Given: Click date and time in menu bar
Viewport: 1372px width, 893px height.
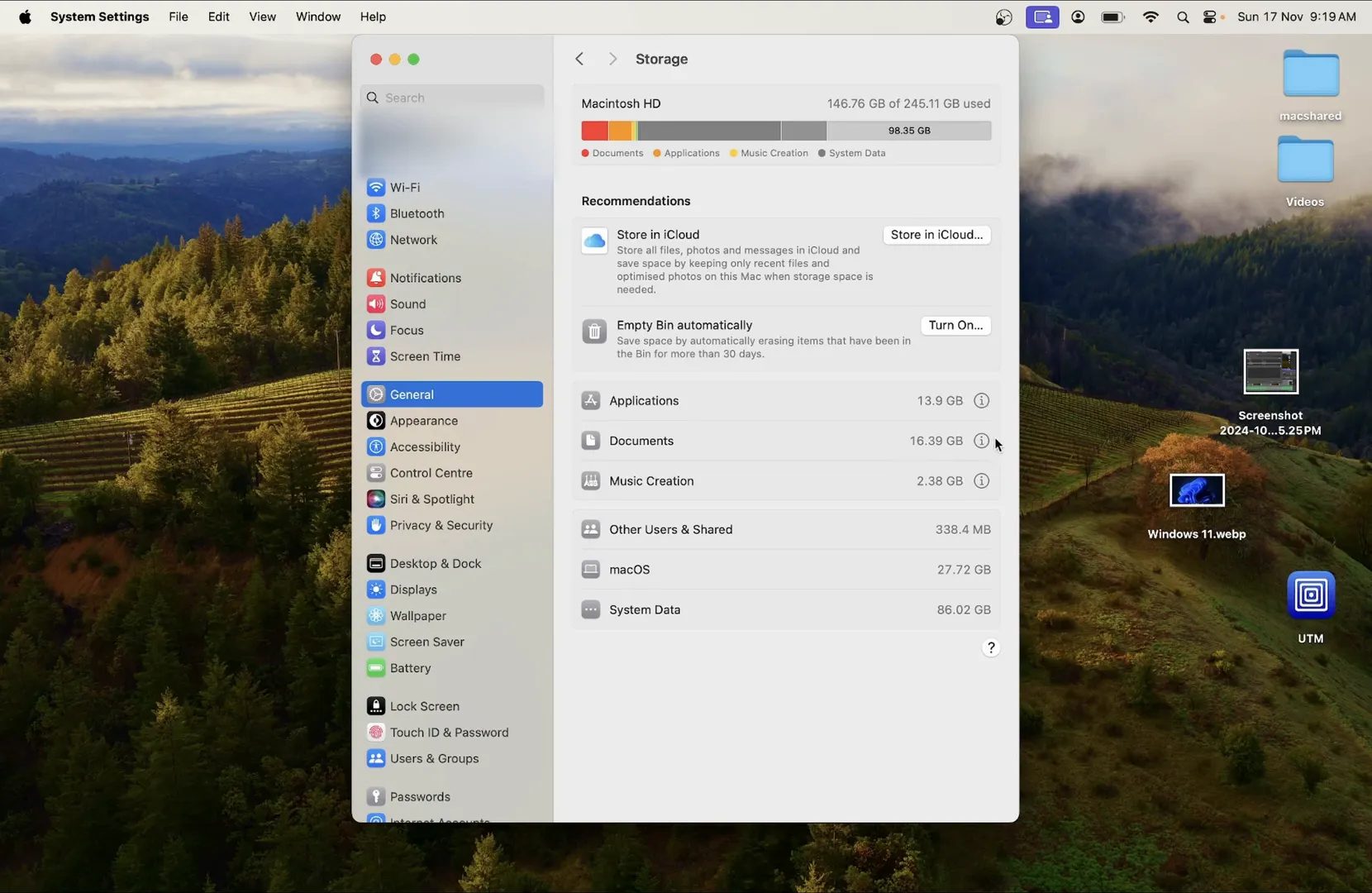Looking at the screenshot, I should [x=1297, y=17].
